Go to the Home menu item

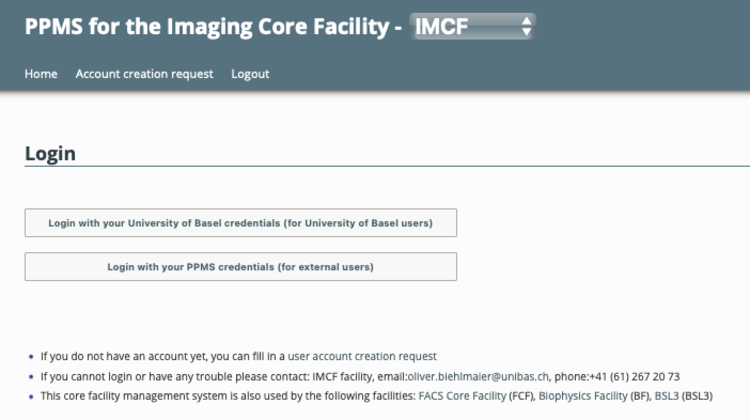pyautogui.click(x=41, y=74)
